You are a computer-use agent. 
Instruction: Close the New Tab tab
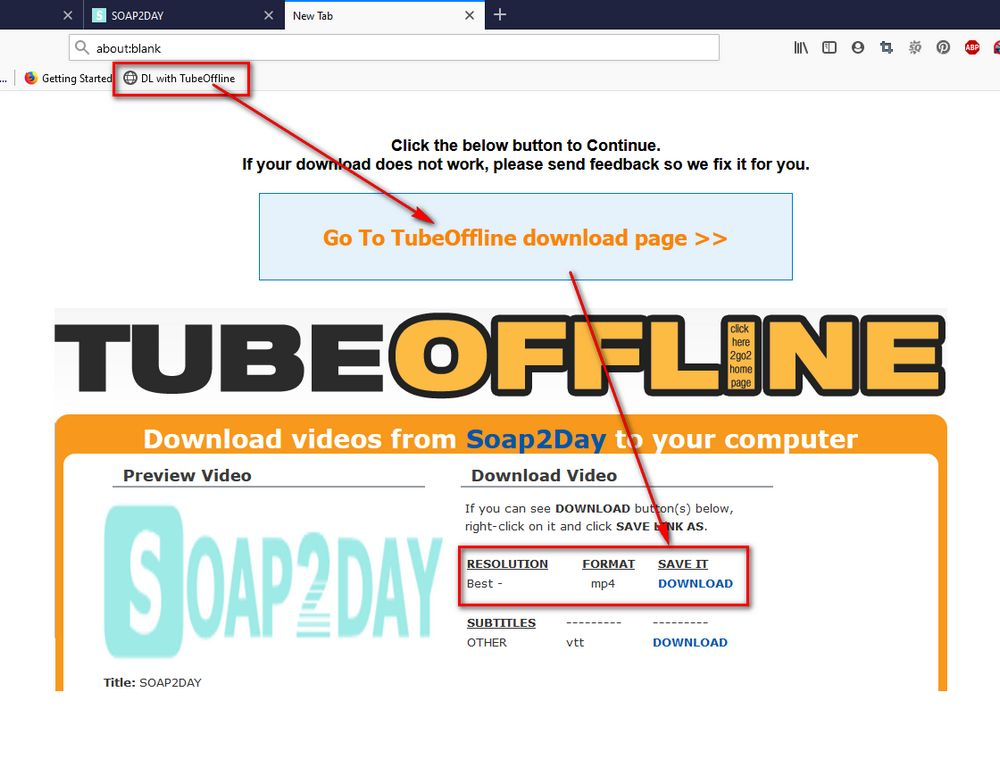(469, 15)
